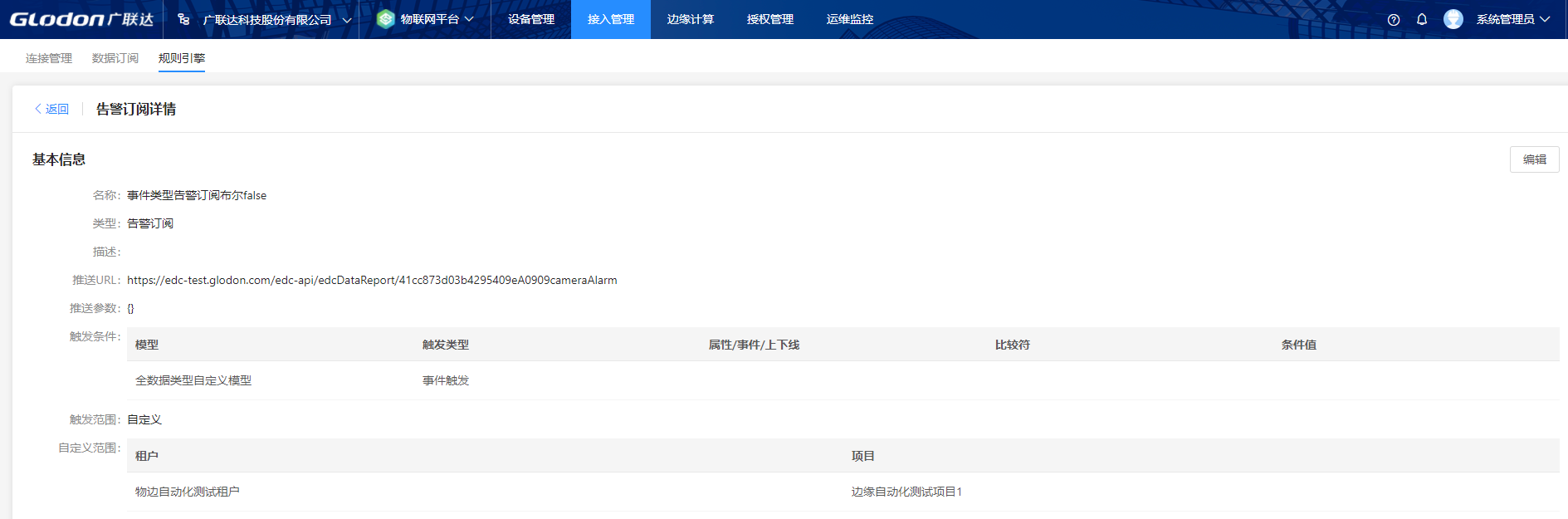Click the 触发条件 field label
Image resolution: width=1568 pixels, height=519 pixels.
pos(95,336)
